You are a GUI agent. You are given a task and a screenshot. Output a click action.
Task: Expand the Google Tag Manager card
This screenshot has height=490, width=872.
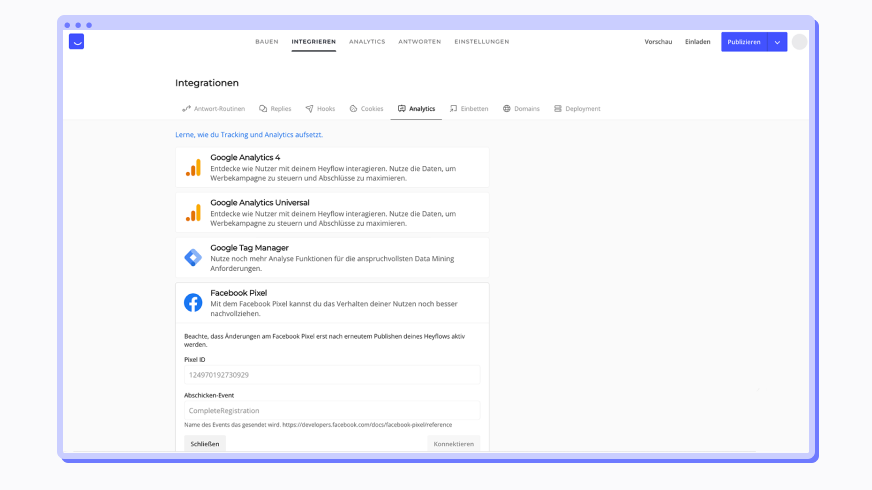click(x=332, y=258)
